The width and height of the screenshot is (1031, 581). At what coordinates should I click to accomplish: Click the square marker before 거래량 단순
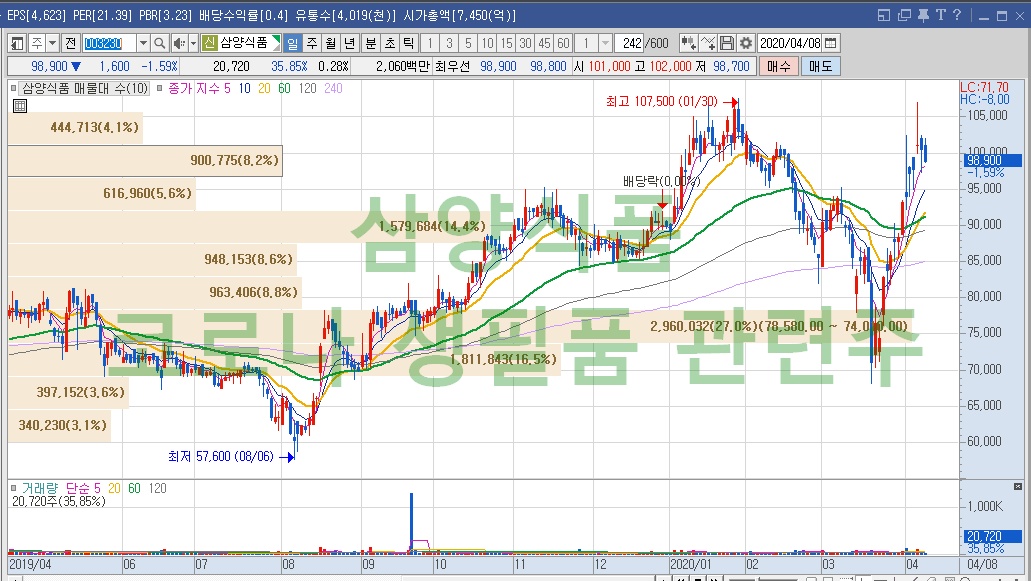point(13,488)
